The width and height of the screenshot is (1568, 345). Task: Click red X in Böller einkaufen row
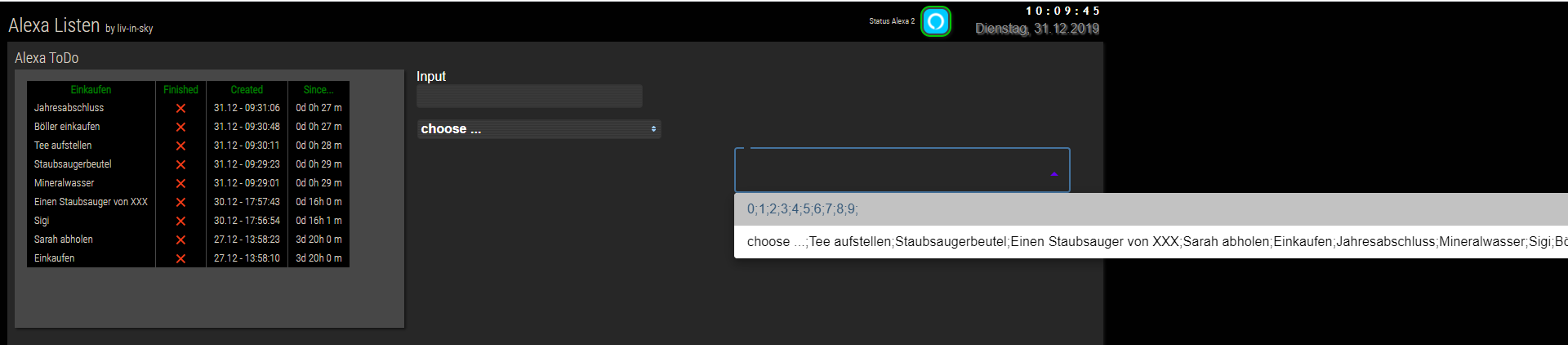coord(180,127)
